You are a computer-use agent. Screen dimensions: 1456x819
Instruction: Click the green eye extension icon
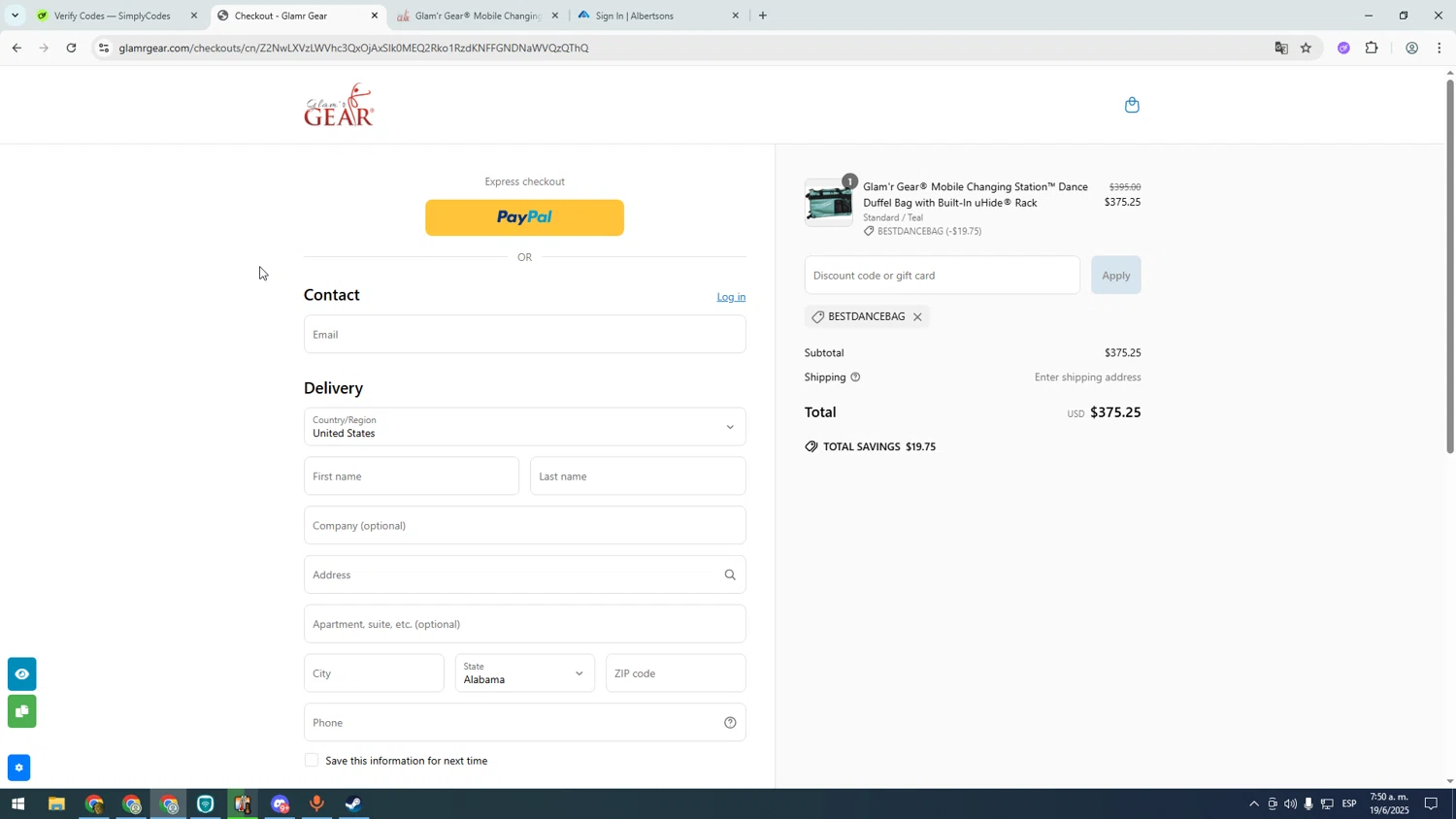[x=21, y=673]
